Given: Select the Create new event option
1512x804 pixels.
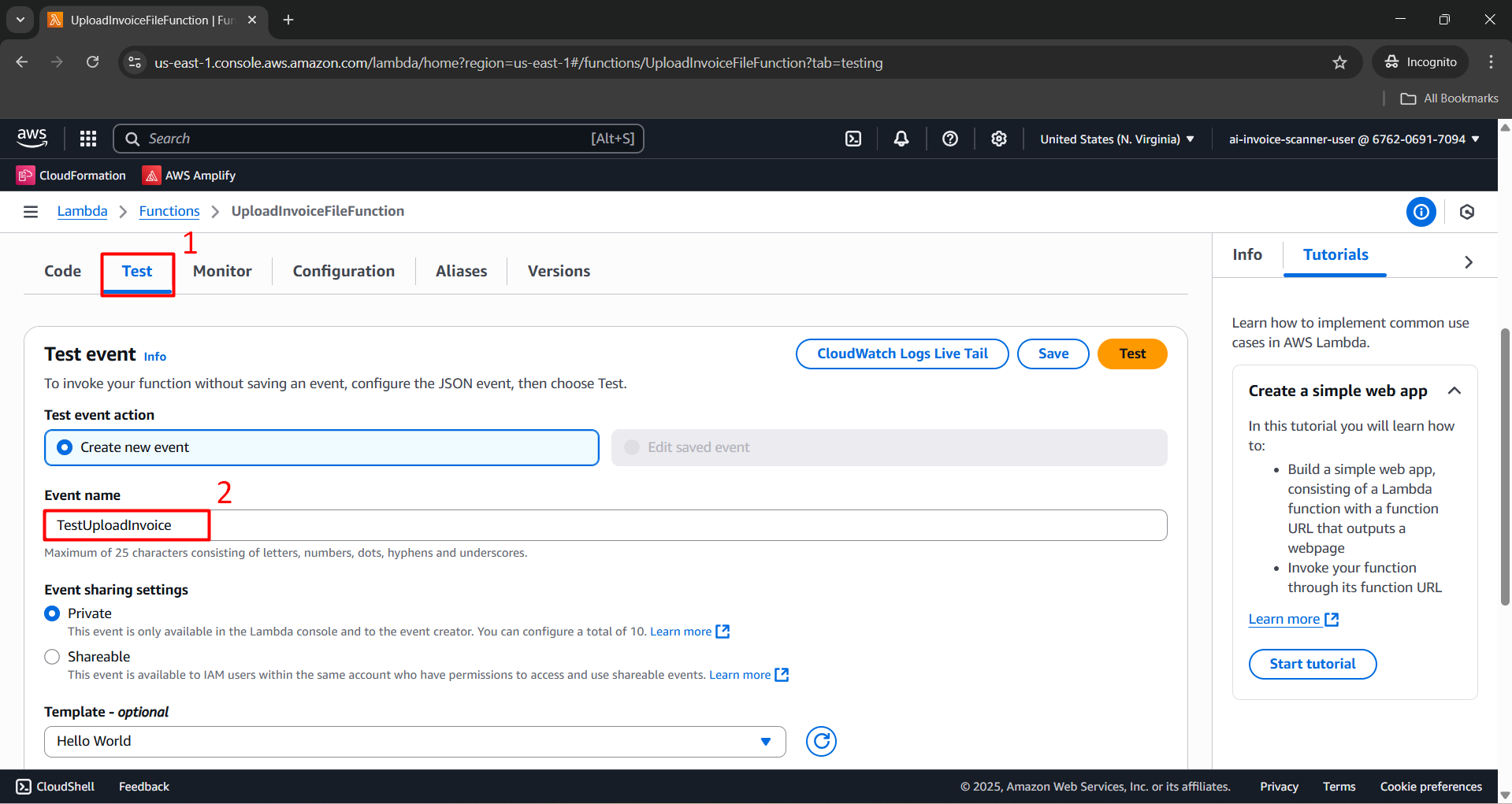Looking at the screenshot, I should [x=65, y=447].
